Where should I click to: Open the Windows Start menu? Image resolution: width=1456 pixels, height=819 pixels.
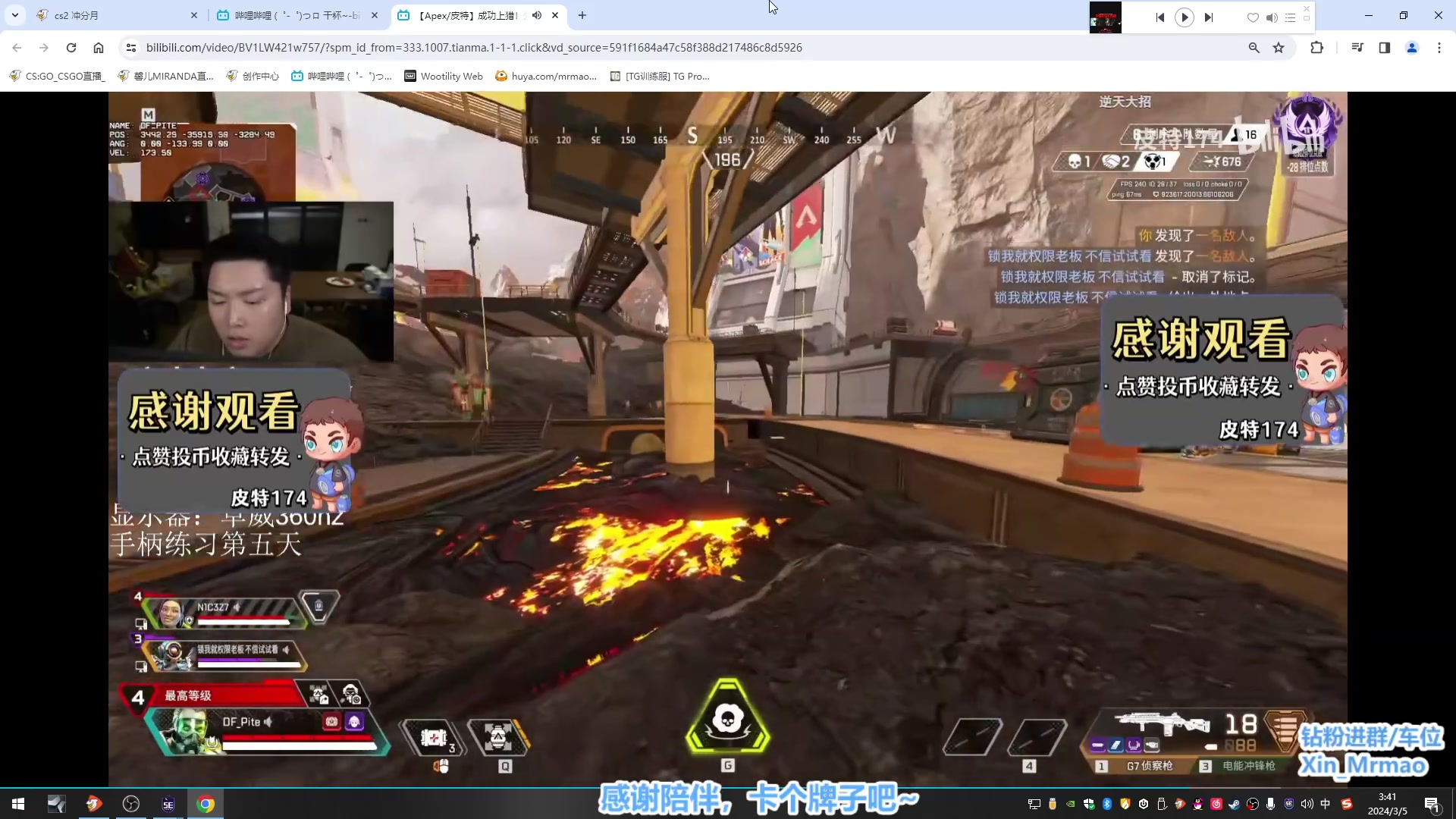pos(18,804)
